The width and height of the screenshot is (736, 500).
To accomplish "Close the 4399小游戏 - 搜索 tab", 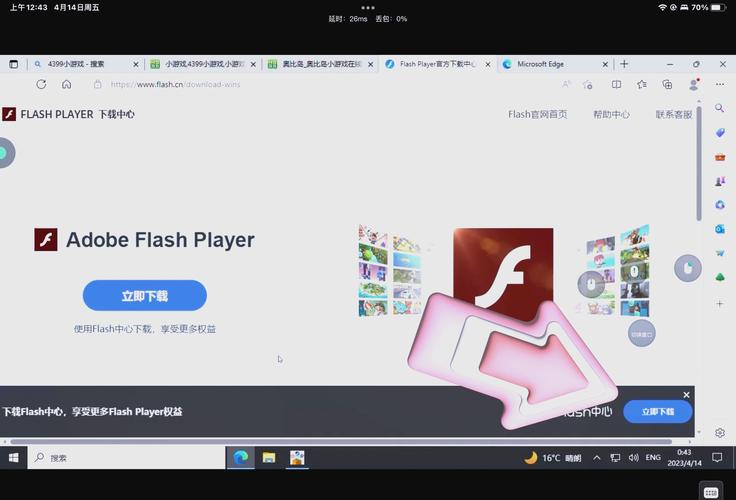I will pos(136,64).
